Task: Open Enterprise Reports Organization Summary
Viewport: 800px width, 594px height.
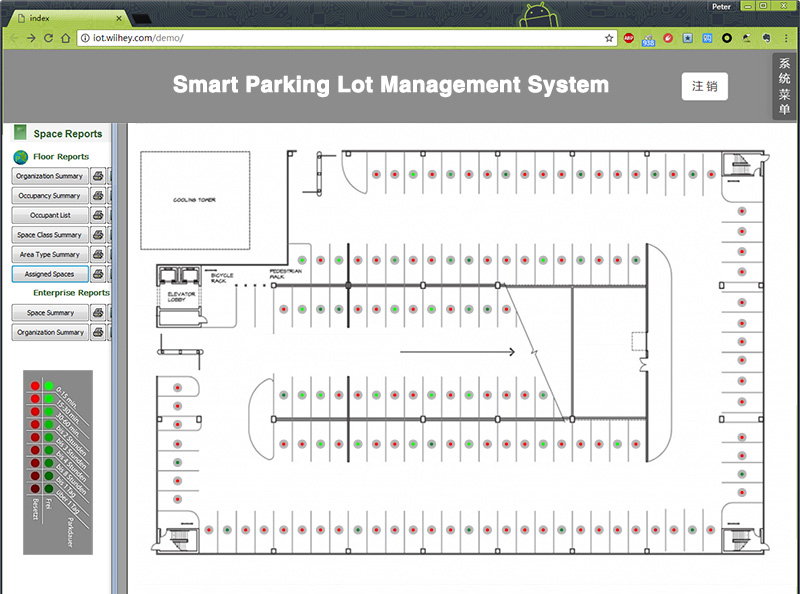Action: [x=50, y=332]
